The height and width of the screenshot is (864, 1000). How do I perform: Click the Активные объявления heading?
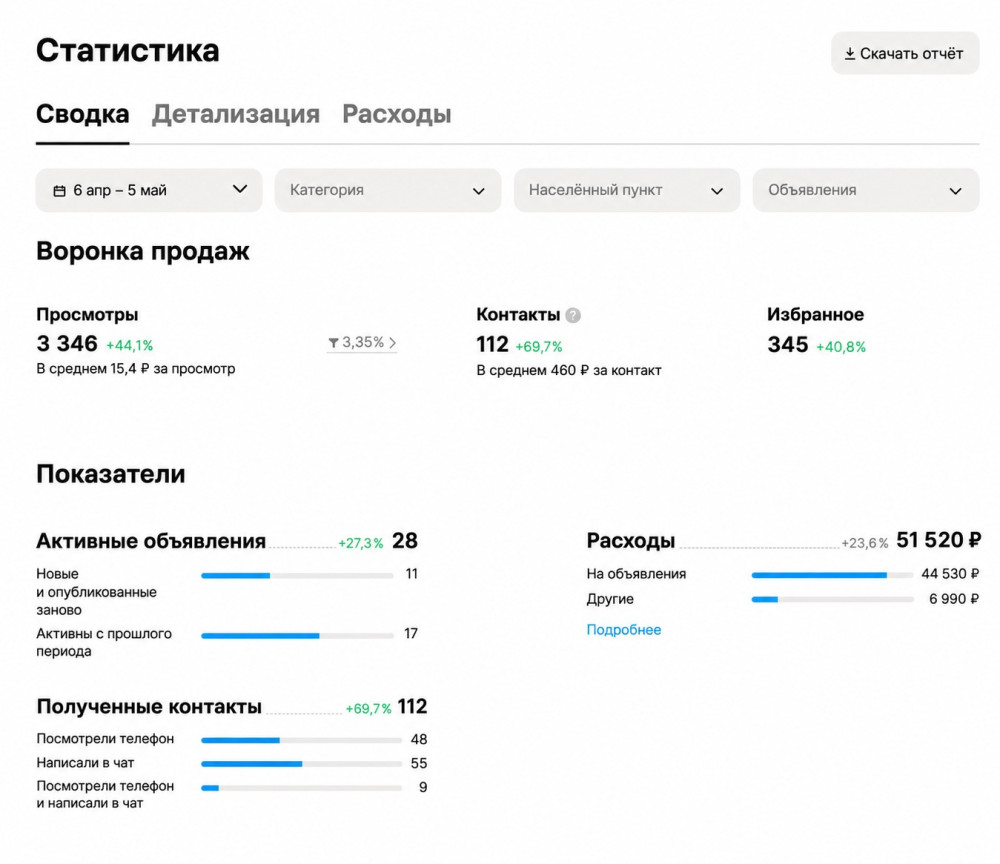click(151, 541)
